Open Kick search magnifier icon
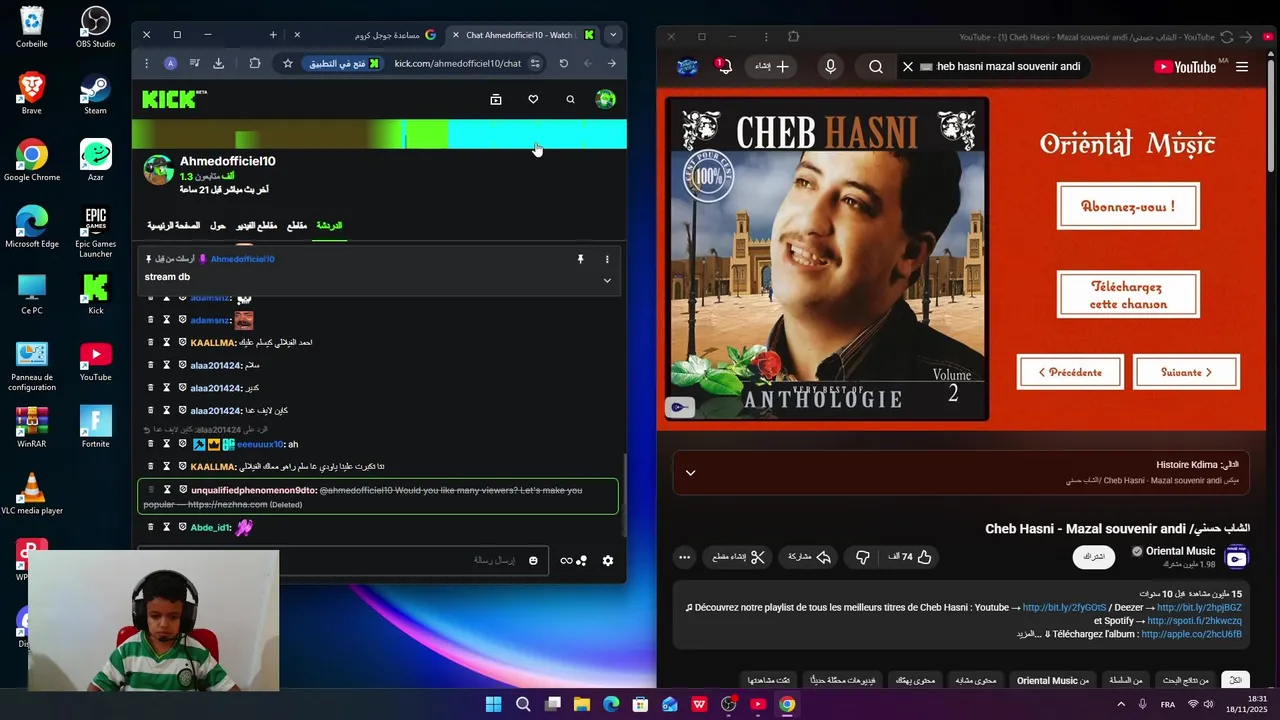 pyautogui.click(x=570, y=99)
